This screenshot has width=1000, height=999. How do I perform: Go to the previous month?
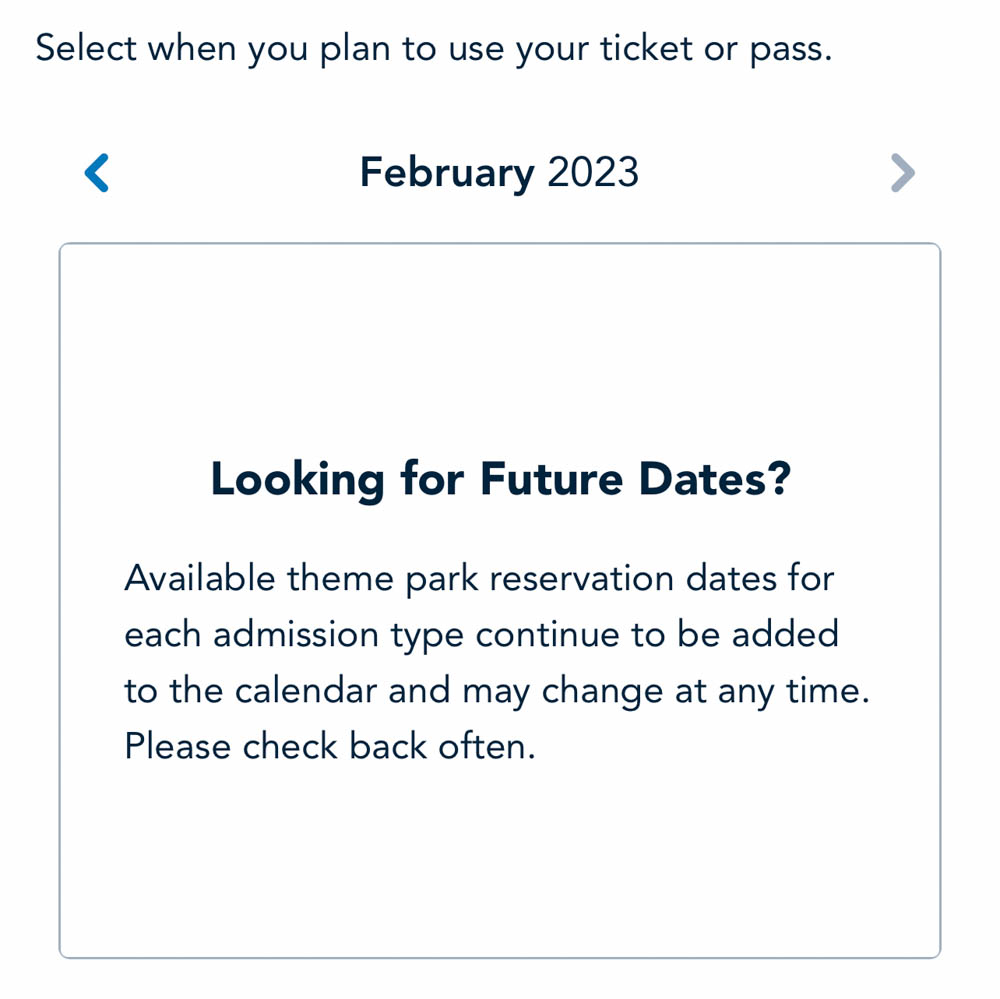[x=96, y=172]
